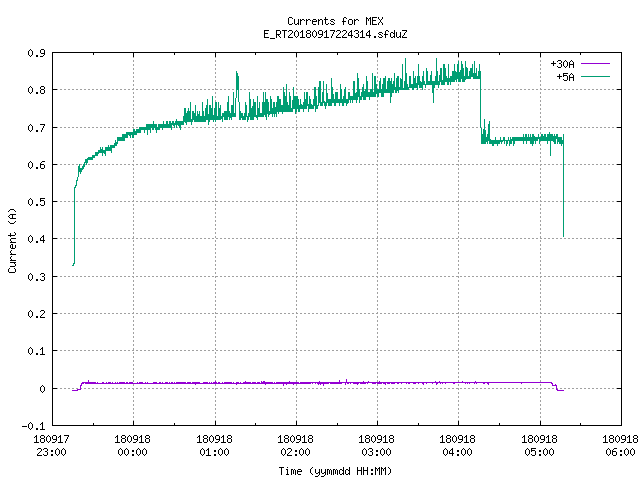Viewport: 640px width, 480px height.
Task: Click the 0.9 y-axis tick label
Action: (36, 53)
